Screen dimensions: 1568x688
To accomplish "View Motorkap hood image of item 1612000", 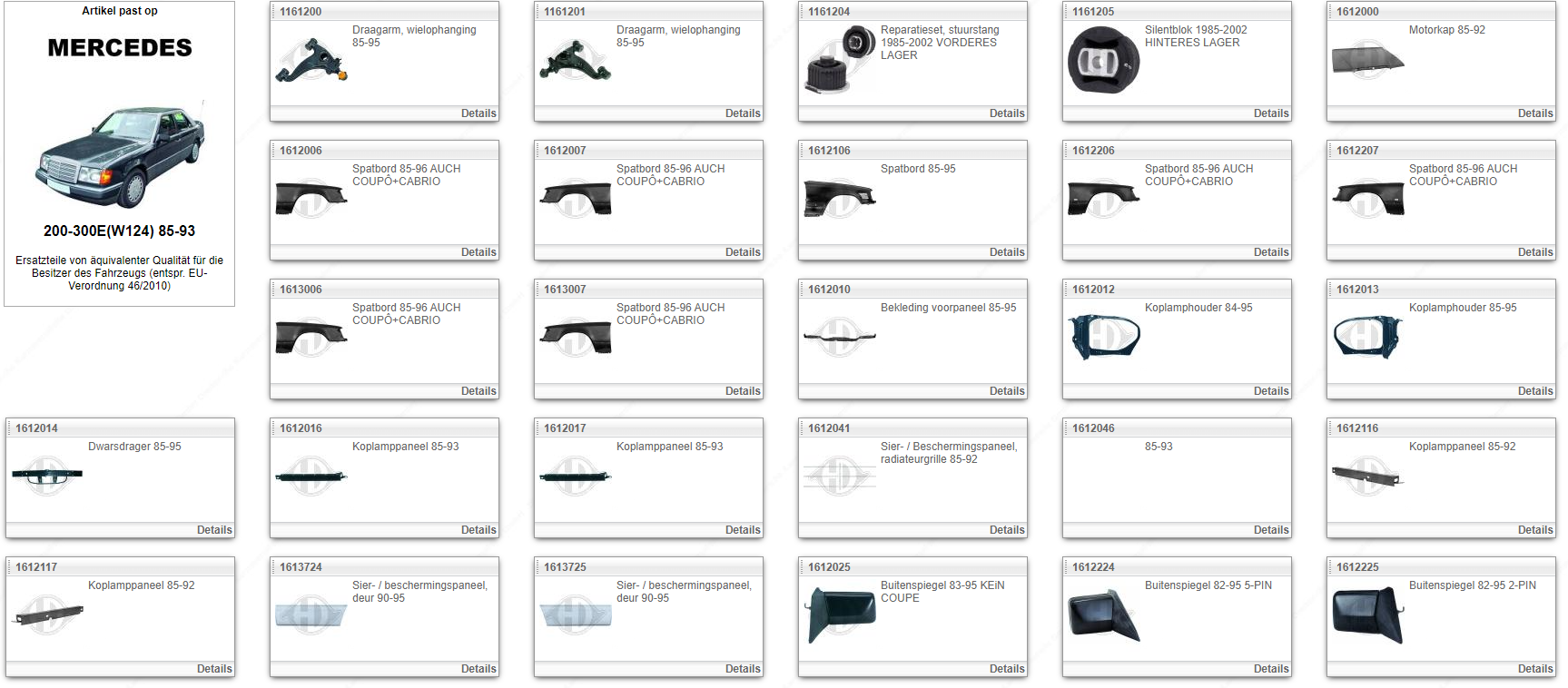I will click(x=1368, y=60).
